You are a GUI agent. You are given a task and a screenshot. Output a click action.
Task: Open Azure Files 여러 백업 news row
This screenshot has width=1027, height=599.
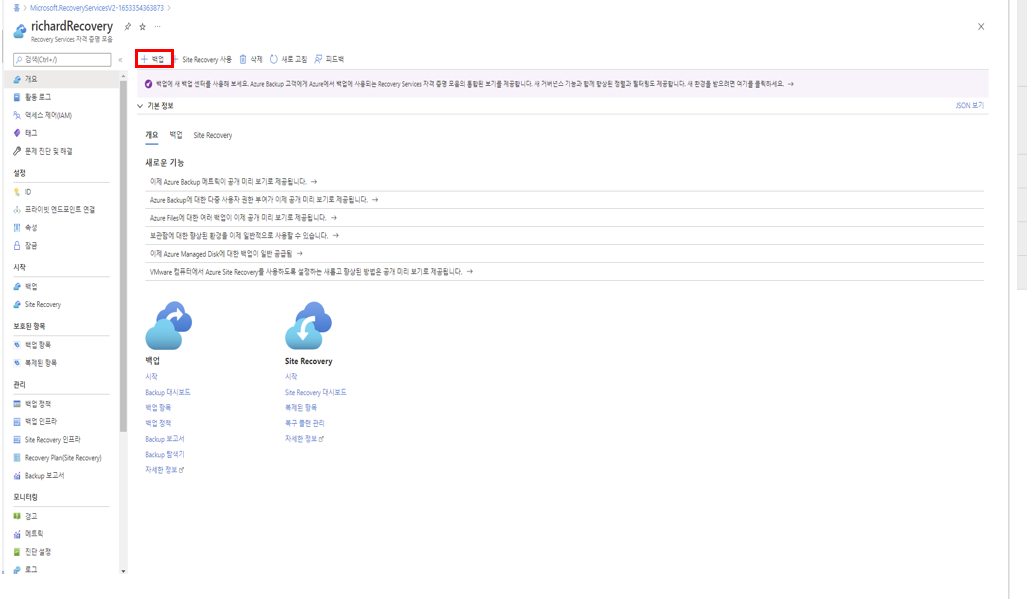pyautogui.click(x=565, y=217)
